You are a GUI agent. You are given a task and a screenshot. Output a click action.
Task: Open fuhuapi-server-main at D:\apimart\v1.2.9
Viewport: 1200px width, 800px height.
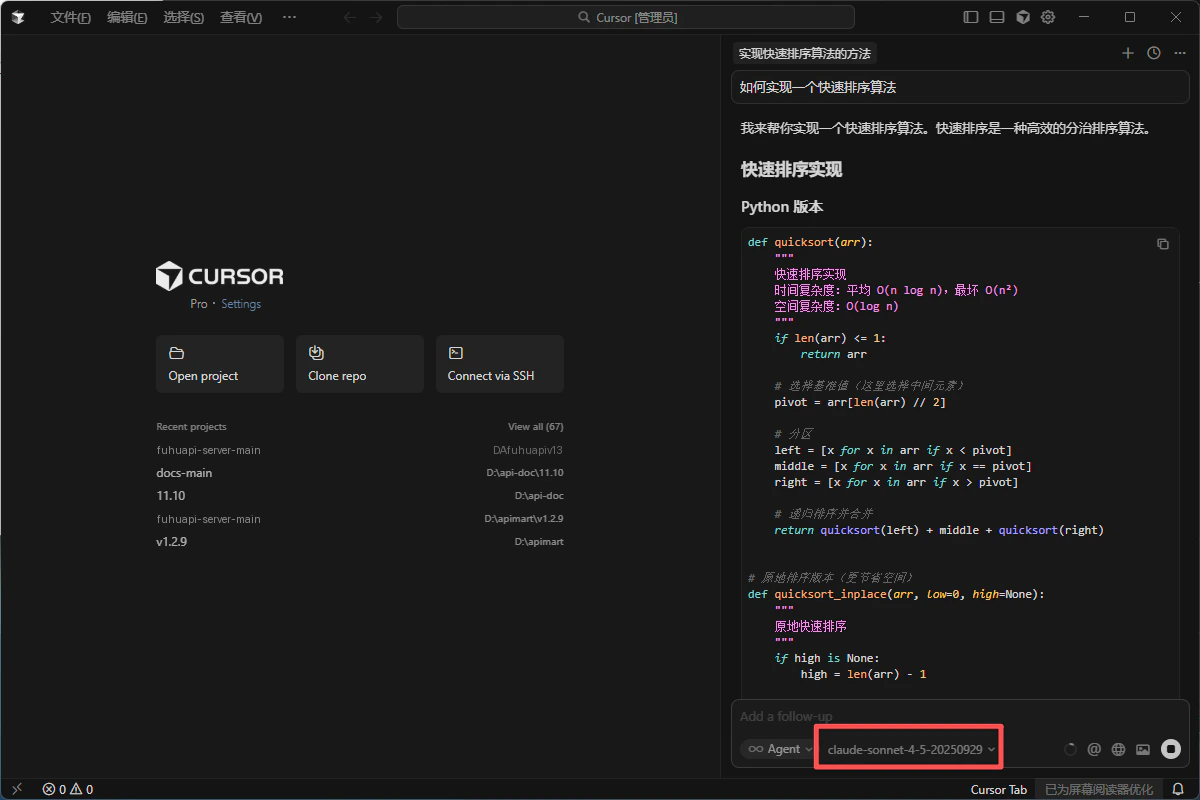pos(360,519)
